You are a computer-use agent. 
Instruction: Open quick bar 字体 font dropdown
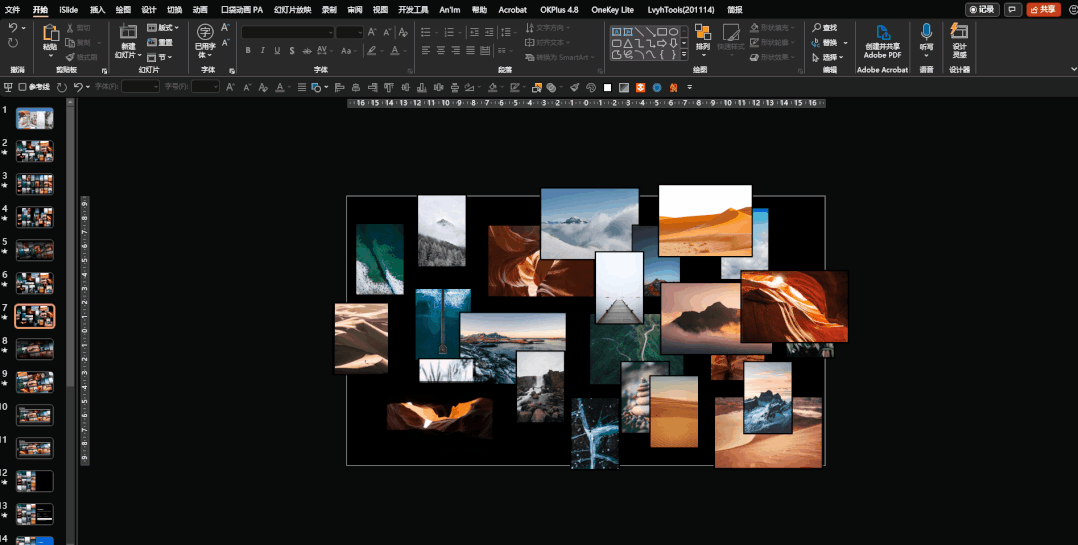pyautogui.click(x=140, y=87)
